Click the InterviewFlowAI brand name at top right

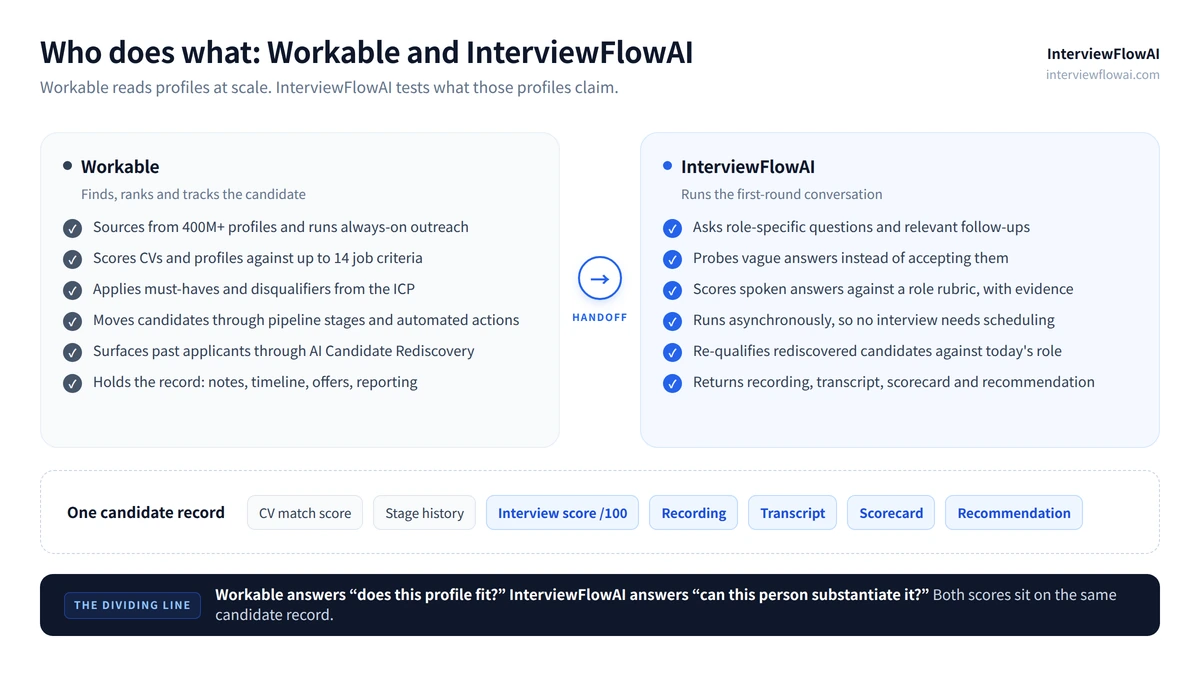click(x=1103, y=54)
